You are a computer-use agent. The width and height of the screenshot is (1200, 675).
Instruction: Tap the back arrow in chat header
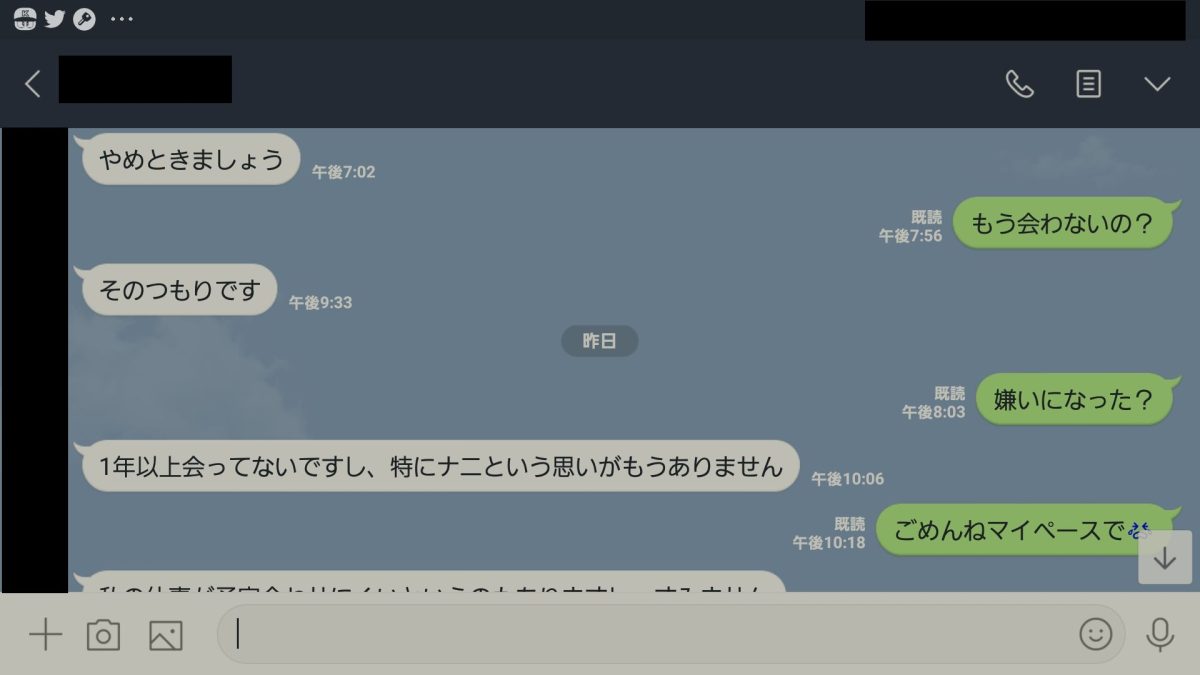tap(33, 84)
